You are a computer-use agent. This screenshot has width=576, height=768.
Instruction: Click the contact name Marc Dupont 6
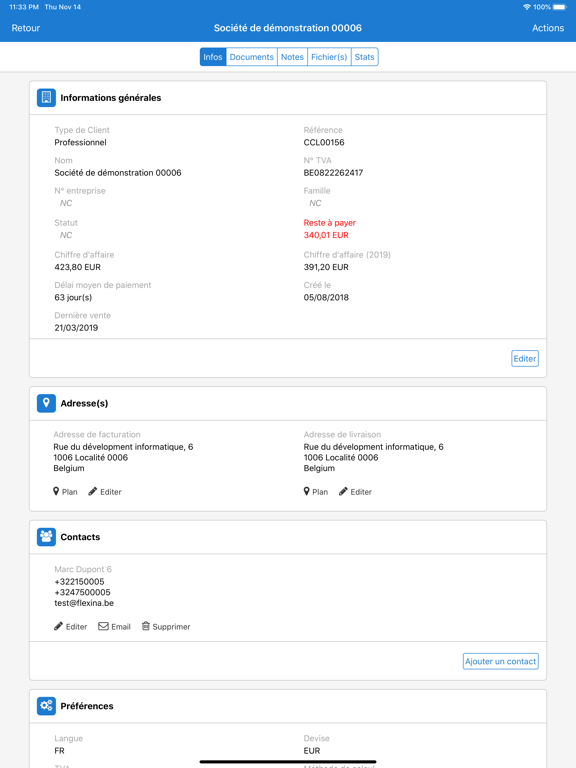(83, 569)
